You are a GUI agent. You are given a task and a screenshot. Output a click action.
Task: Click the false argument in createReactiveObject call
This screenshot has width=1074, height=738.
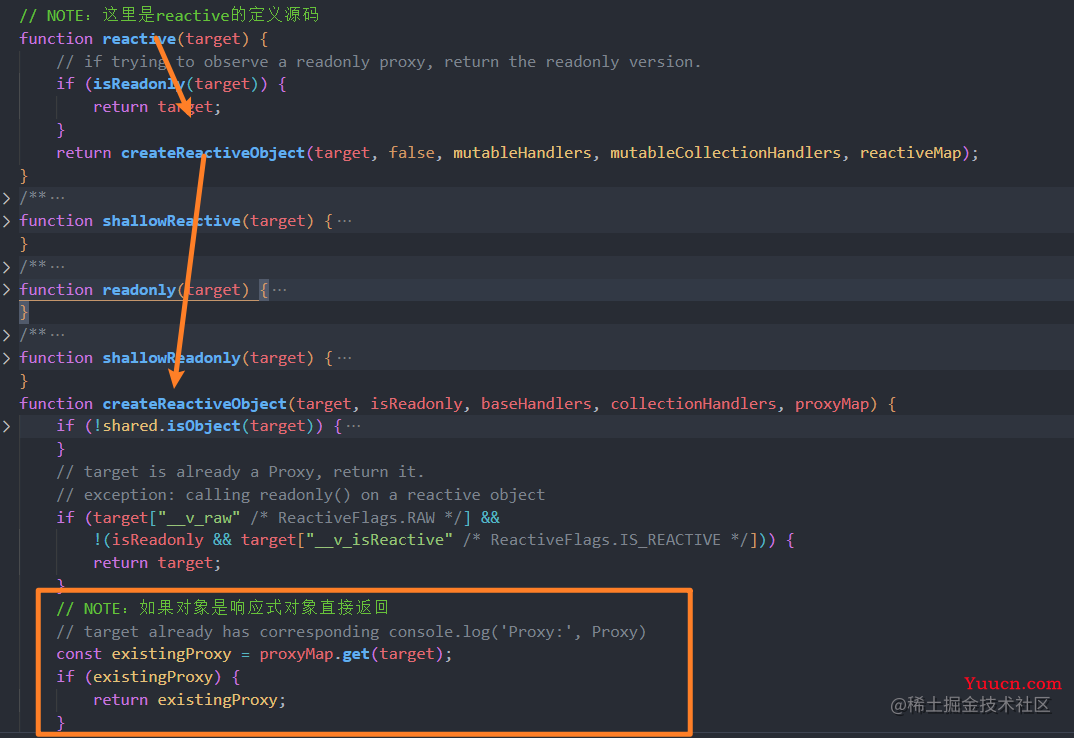tap(412, 152)
